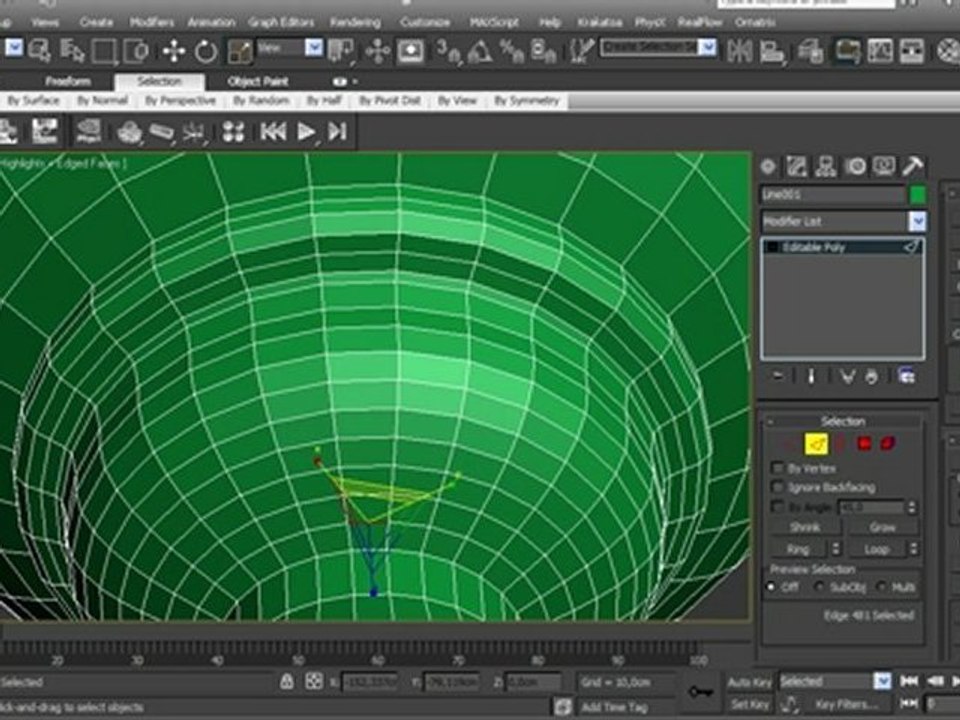960x720 pixels.
Task: Open the selection filter dropdown at toolbar left
Action: tap(14, 48)
